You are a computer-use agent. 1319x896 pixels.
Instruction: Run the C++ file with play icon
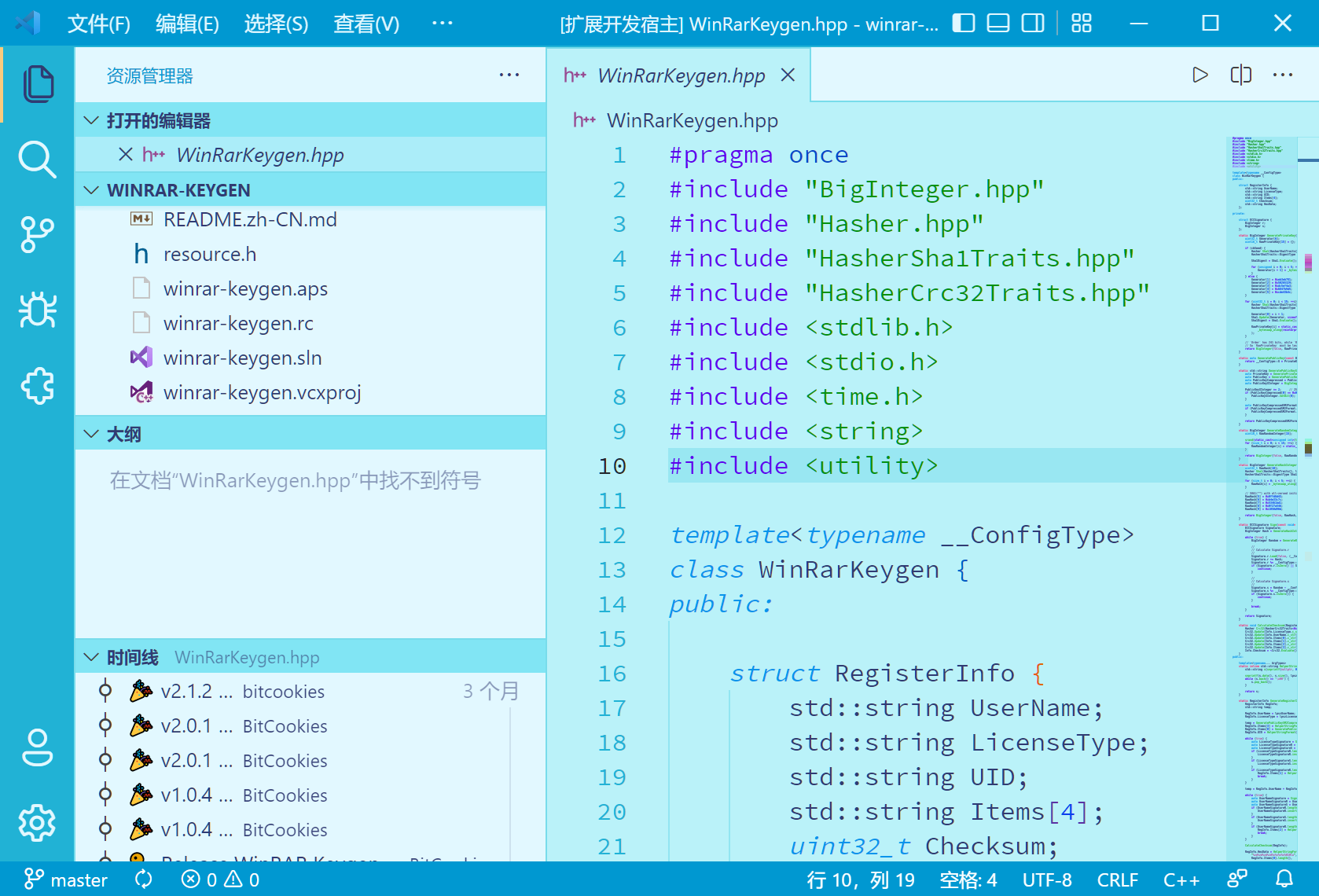tap(1200, 75)
